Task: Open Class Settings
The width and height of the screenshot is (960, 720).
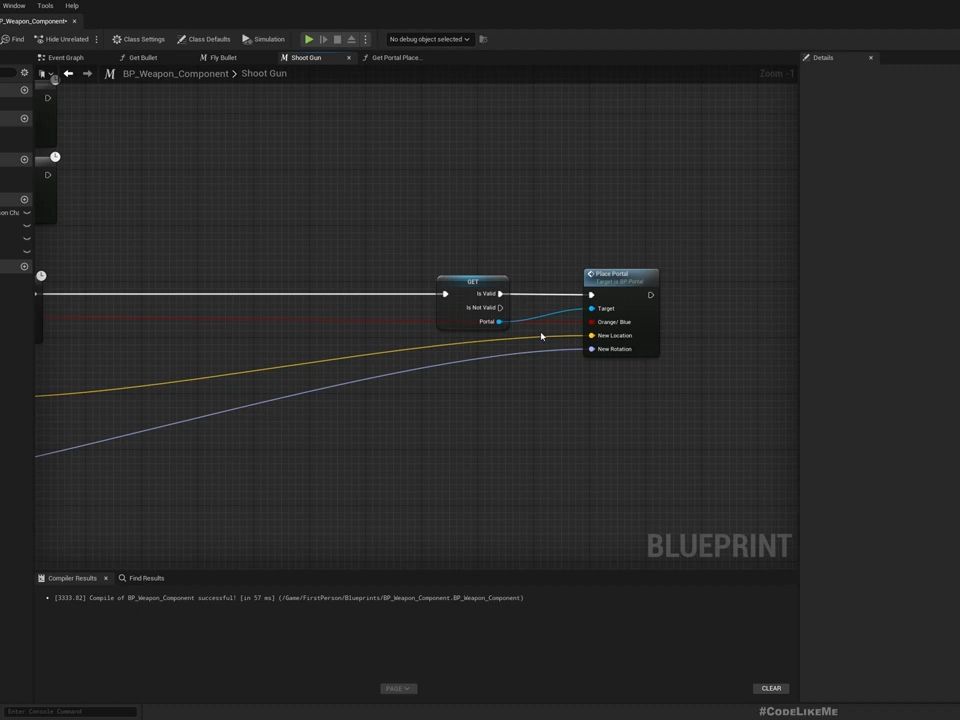Action: [x=138, y=39]
